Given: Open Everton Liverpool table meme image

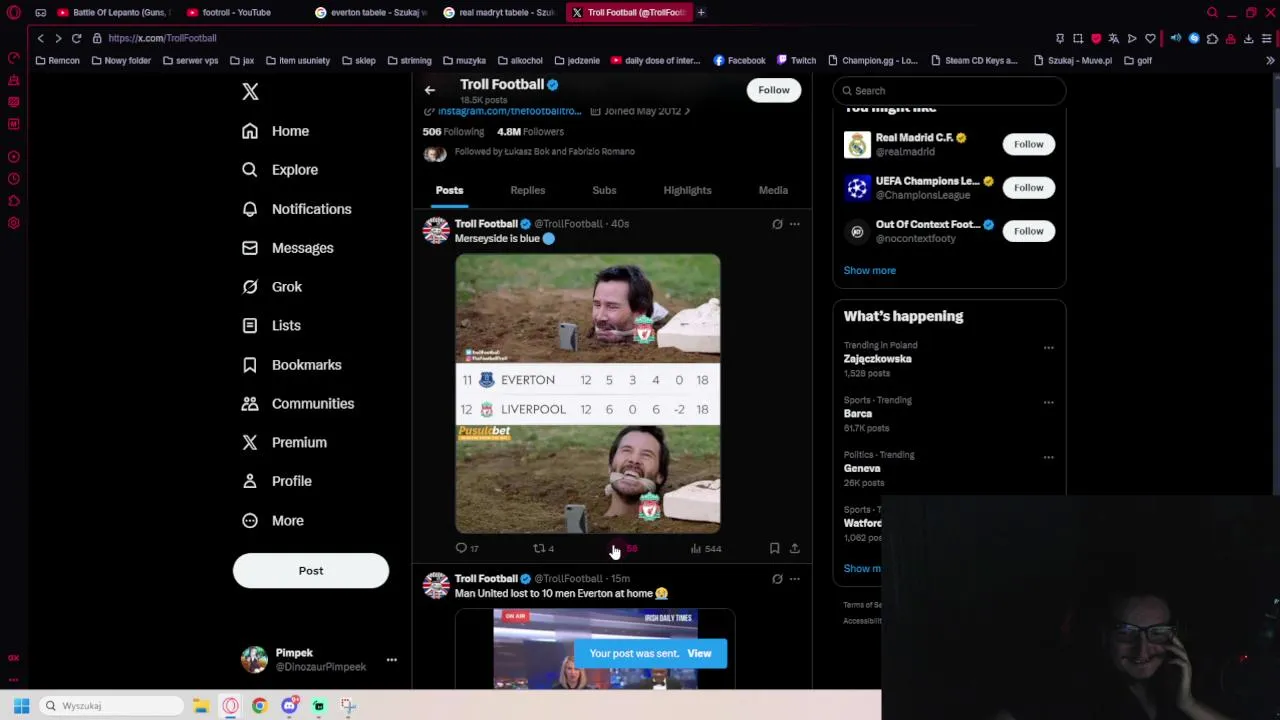Looking at the screenshot, I should pos(588,393).
